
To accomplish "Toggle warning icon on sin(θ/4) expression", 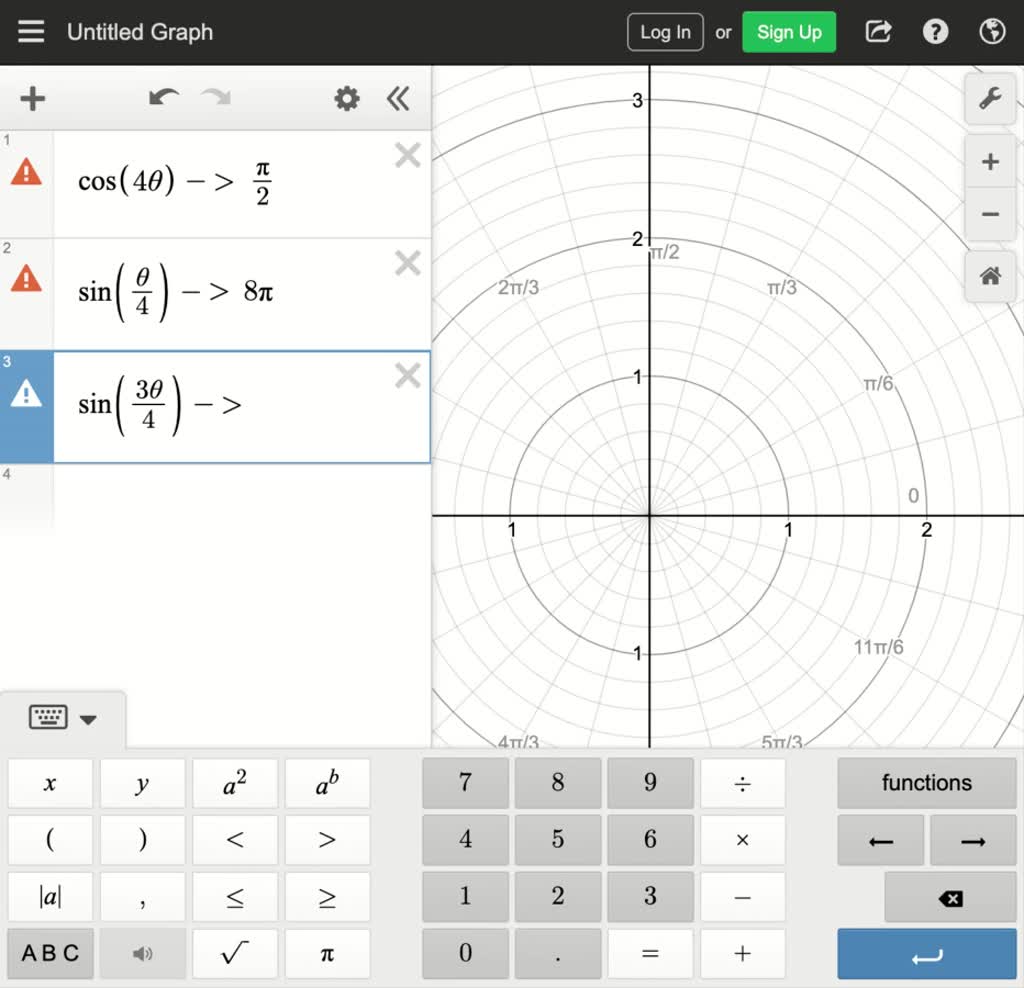I will pos(26,279).
